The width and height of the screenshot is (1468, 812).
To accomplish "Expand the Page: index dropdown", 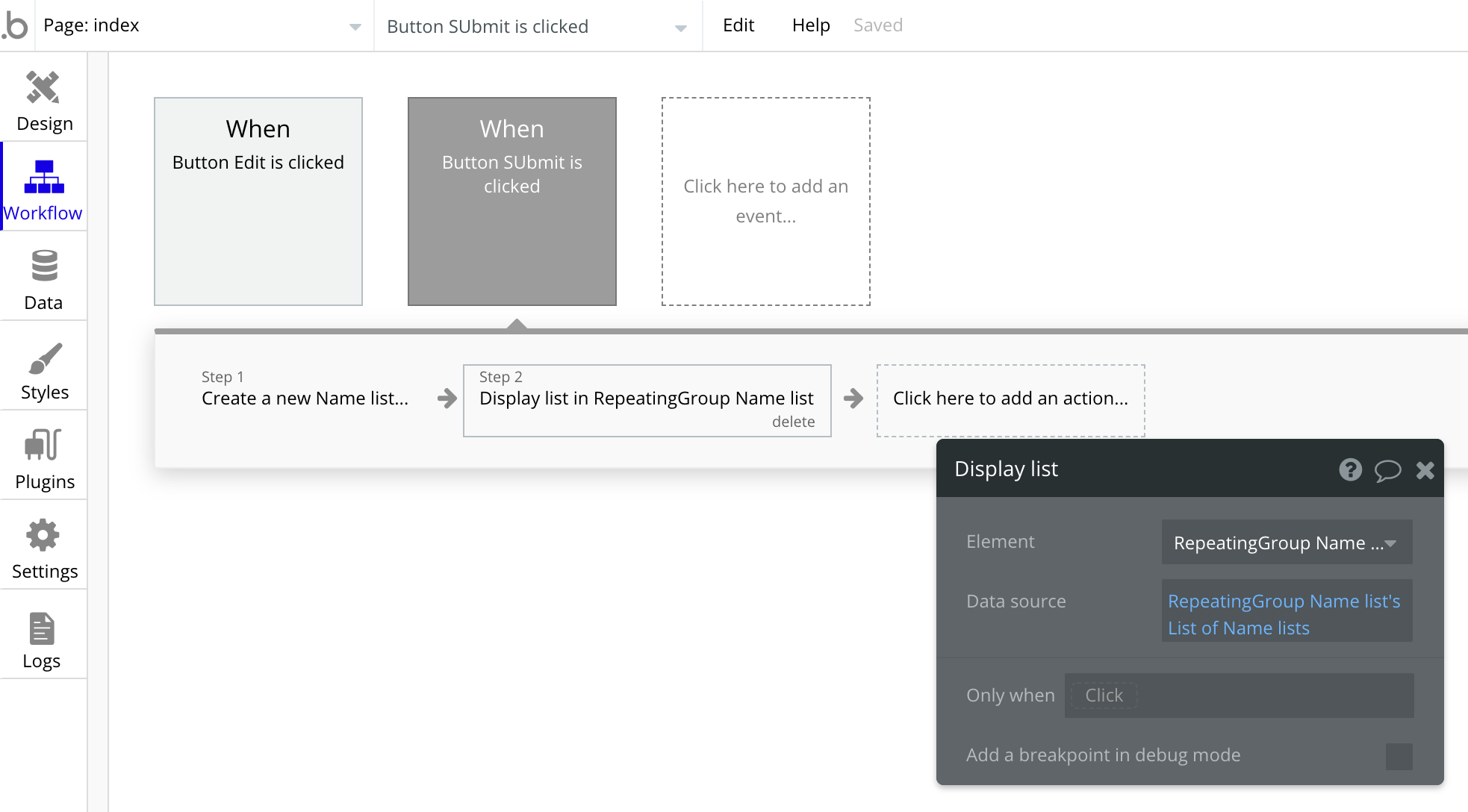I will click(x=202, y=26).
